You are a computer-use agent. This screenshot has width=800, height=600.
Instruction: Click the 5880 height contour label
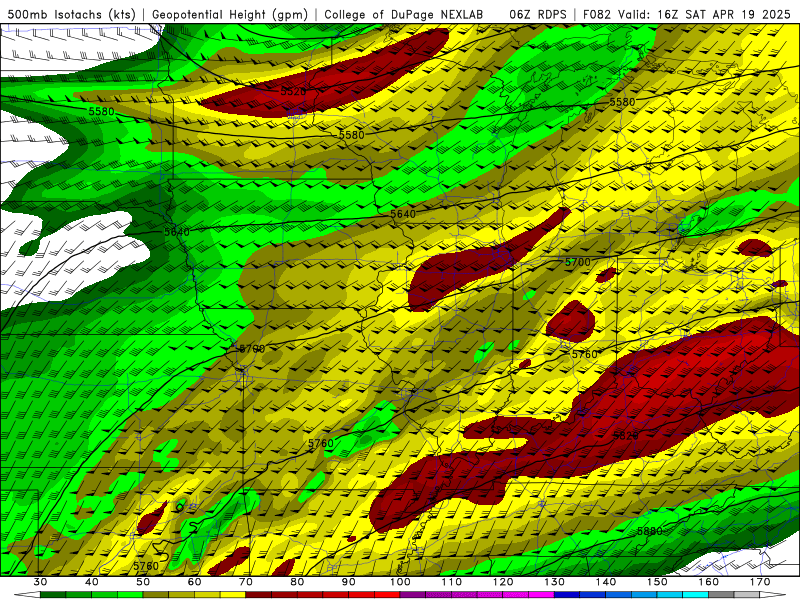650,531
